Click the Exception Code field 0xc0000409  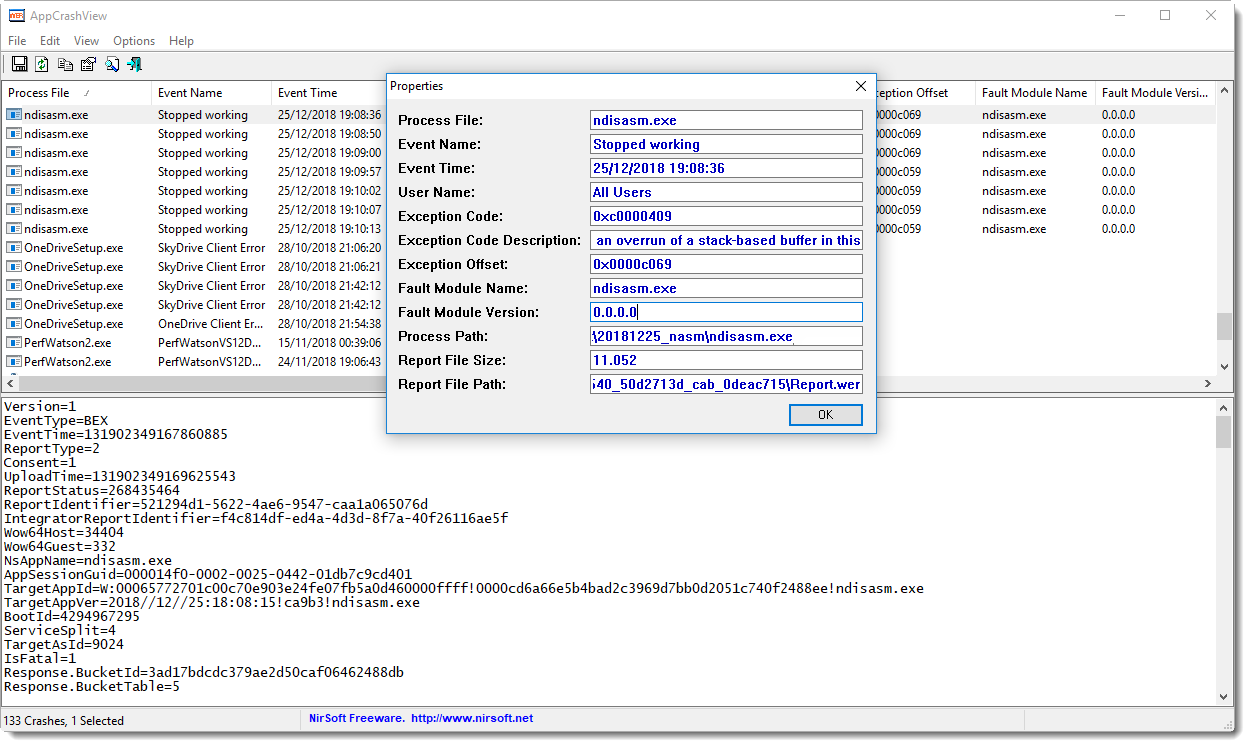coord(726,216)
